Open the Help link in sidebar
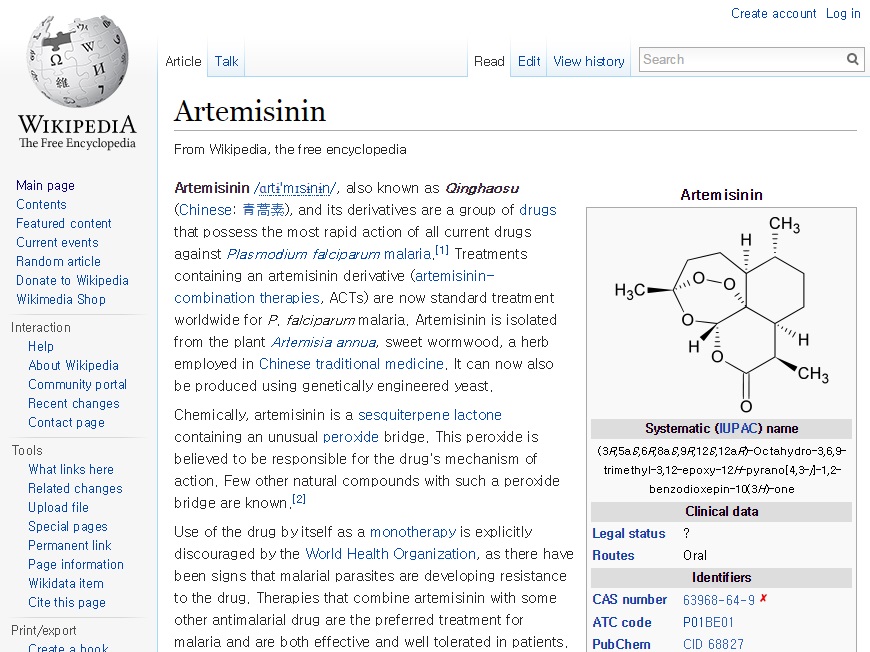The image size is (870, 652). [41, 346]
